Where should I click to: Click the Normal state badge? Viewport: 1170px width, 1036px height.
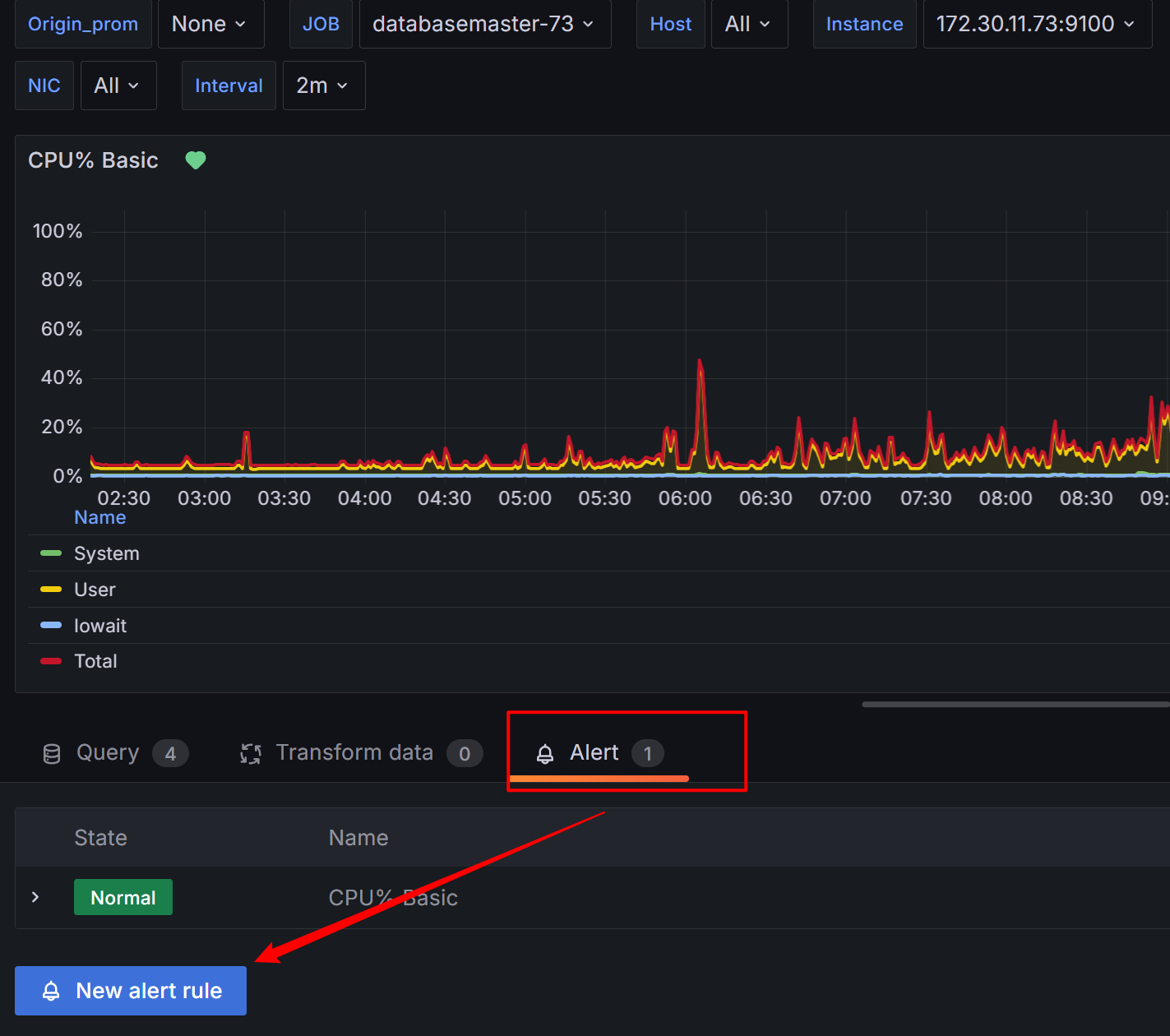pos(123,897)
